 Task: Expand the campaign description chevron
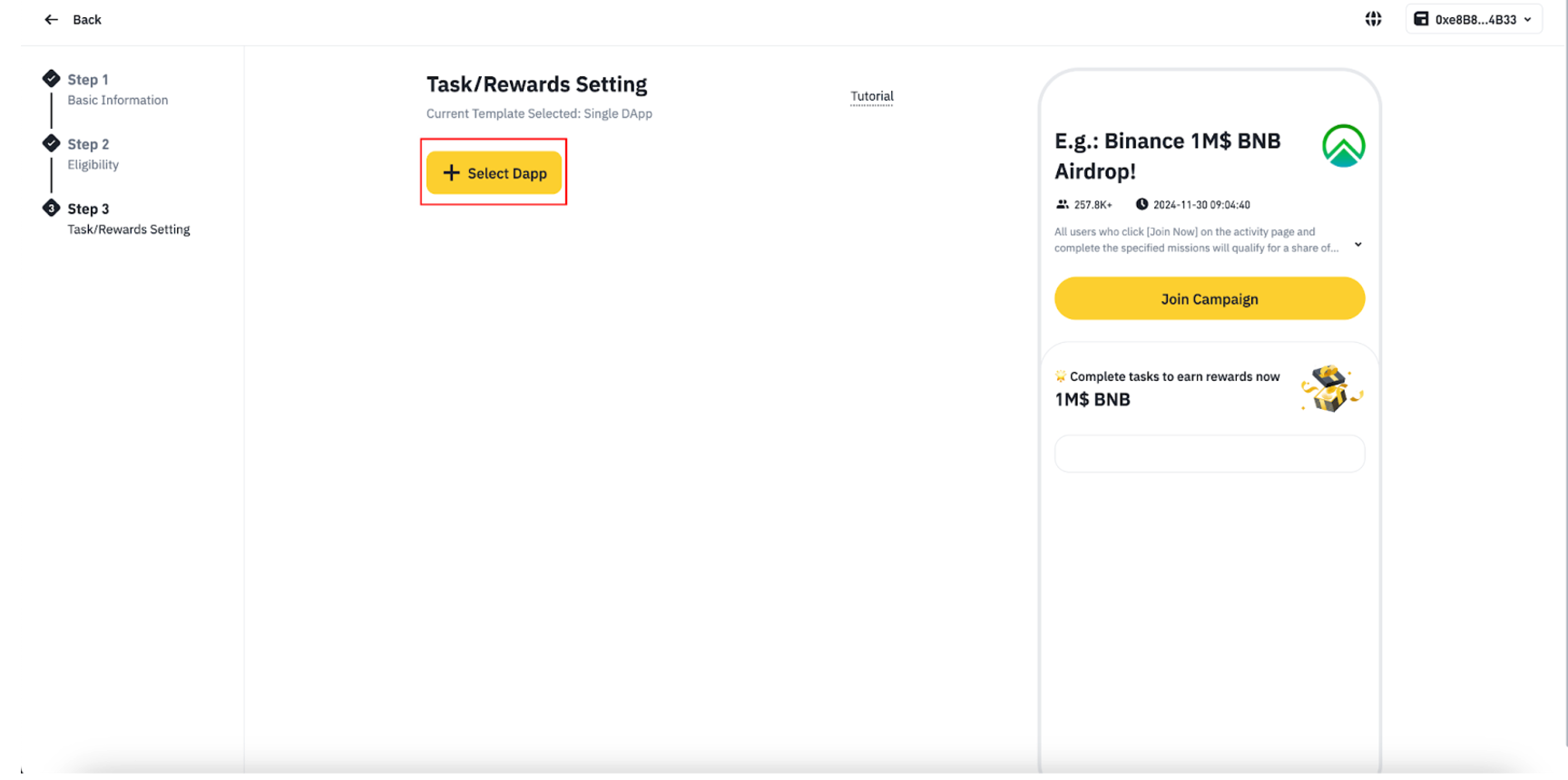(x=1357, y=244)
